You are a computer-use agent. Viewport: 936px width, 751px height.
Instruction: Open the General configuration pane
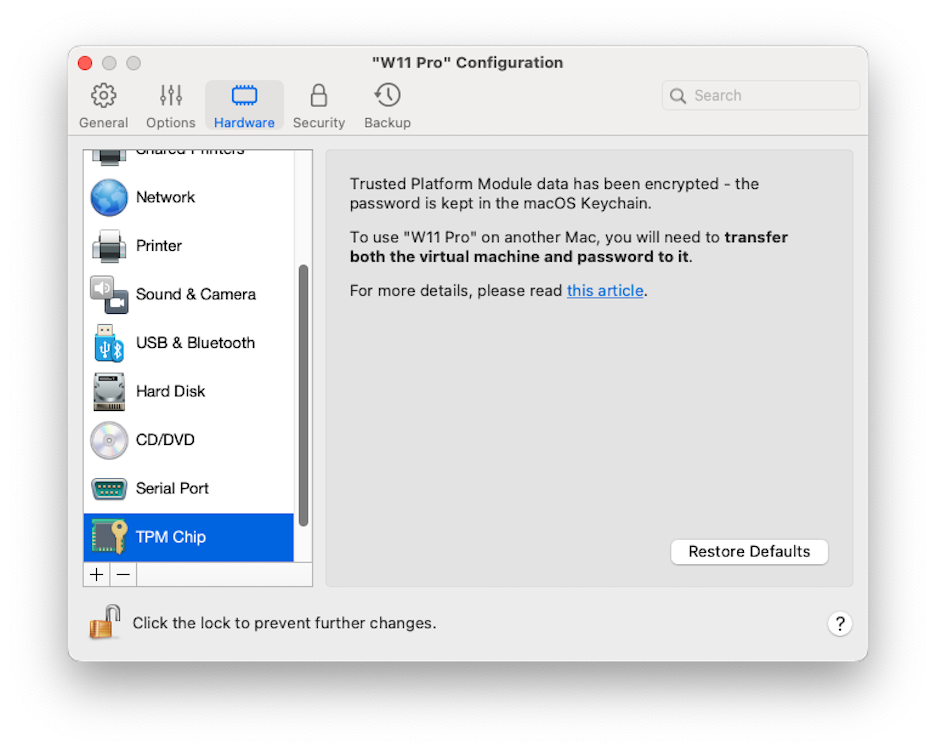click(x=103, y=104)
